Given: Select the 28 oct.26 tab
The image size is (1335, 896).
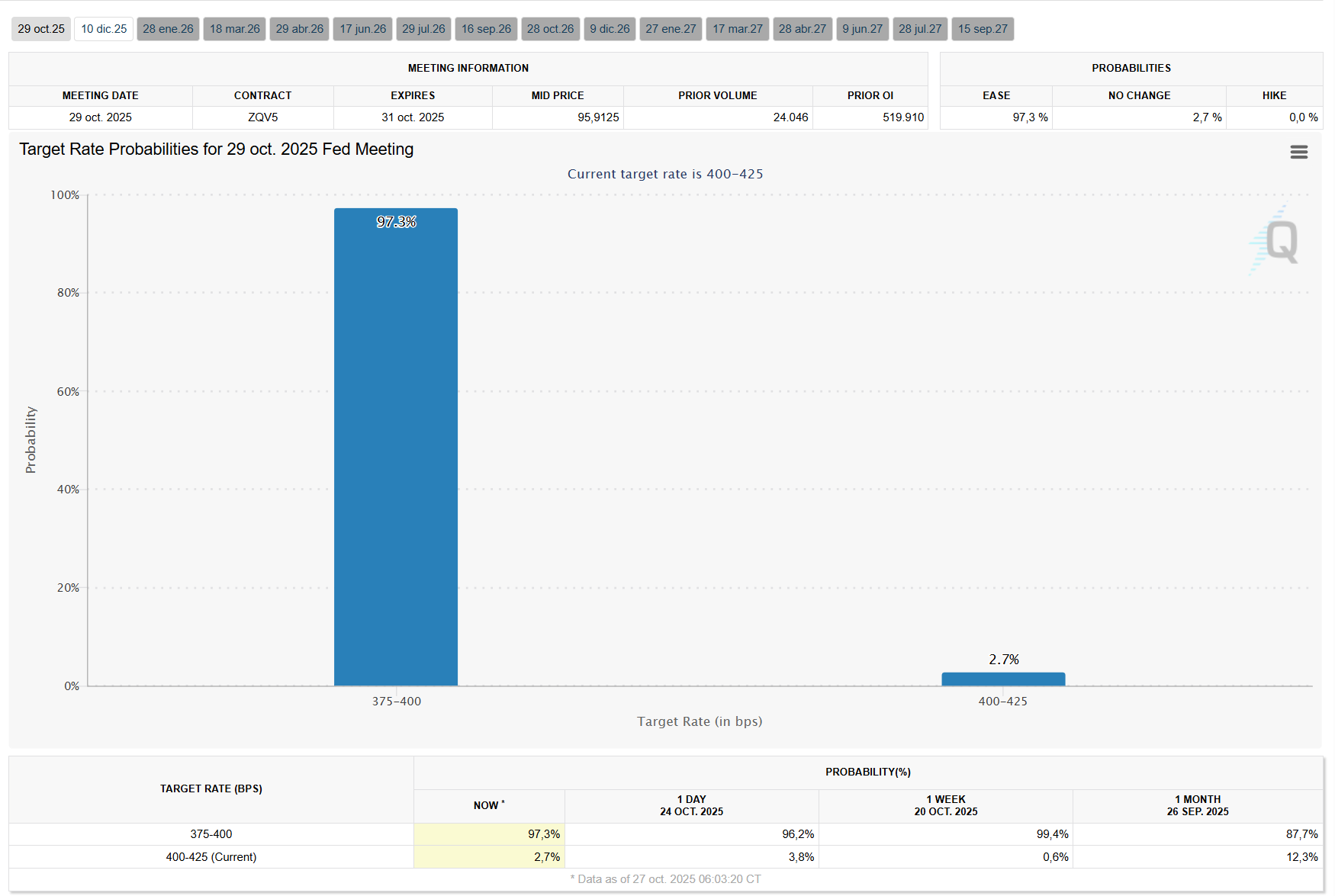Looking at the screenshot, I should (x=550, y=29).
